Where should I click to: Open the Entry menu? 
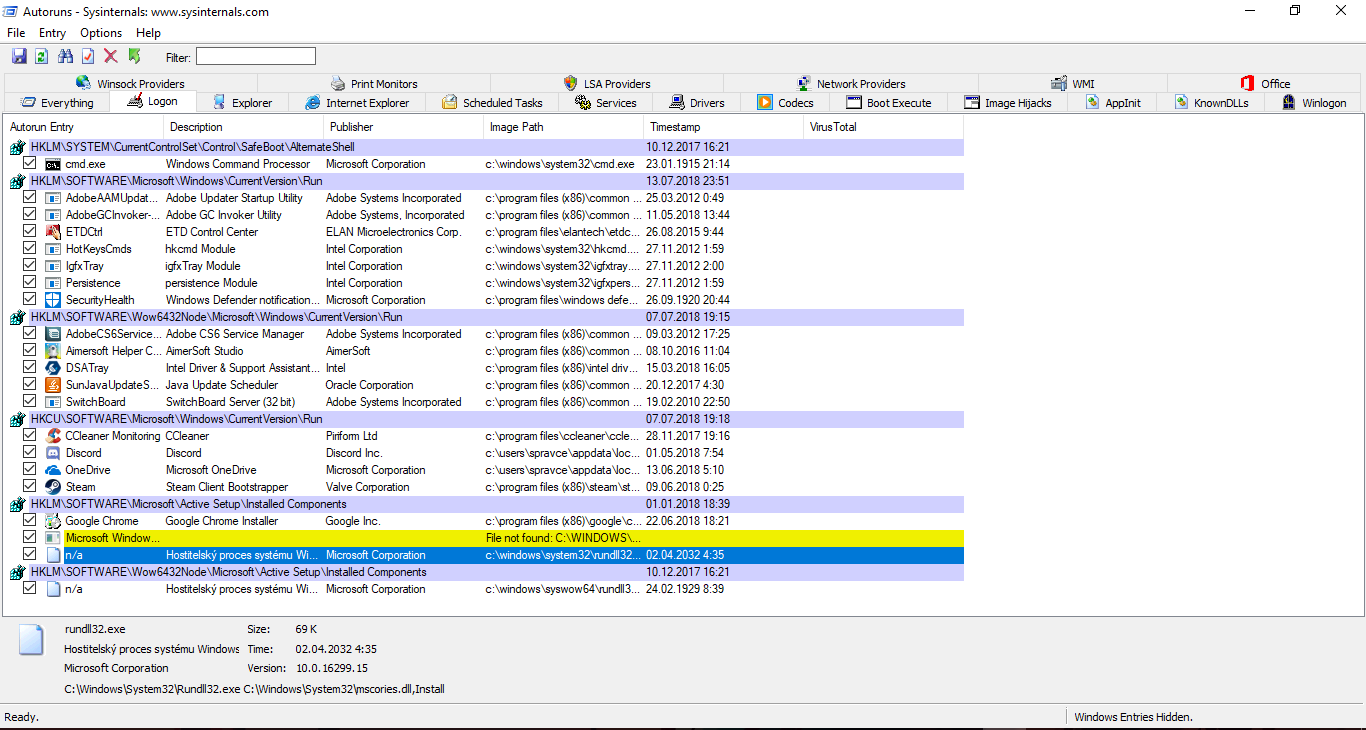coord(52,33)
